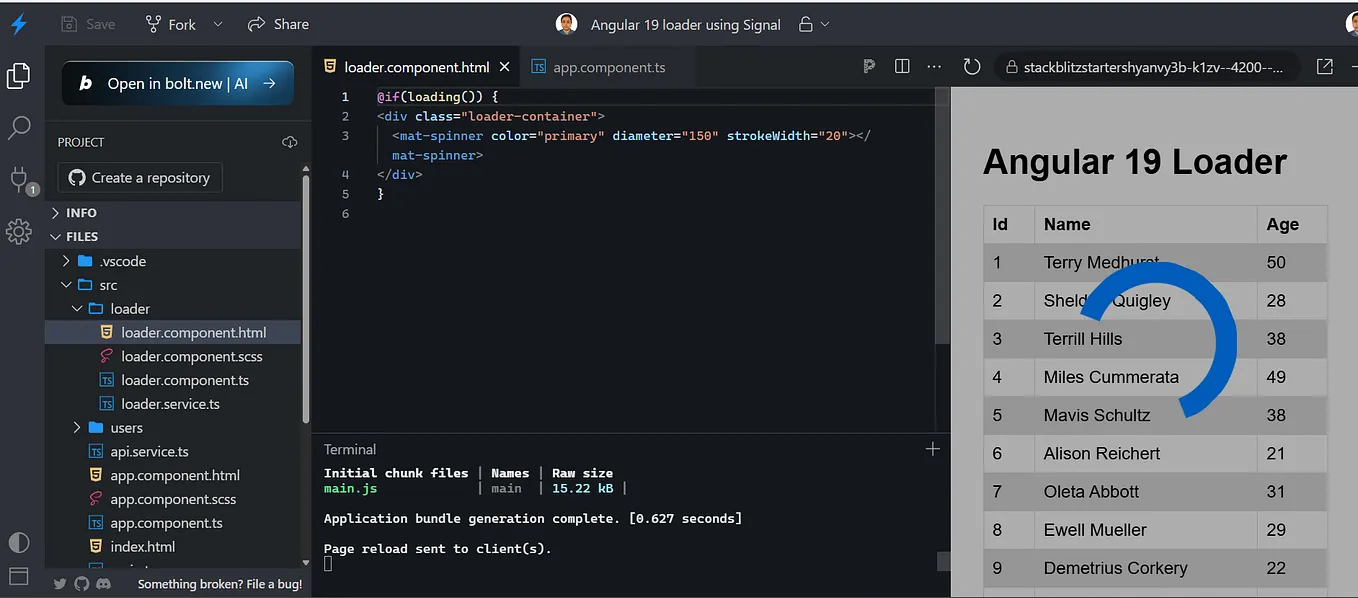The image size is (1358, 598).
Task: Format the file with the Prettier icon
Action: [869, 65]
